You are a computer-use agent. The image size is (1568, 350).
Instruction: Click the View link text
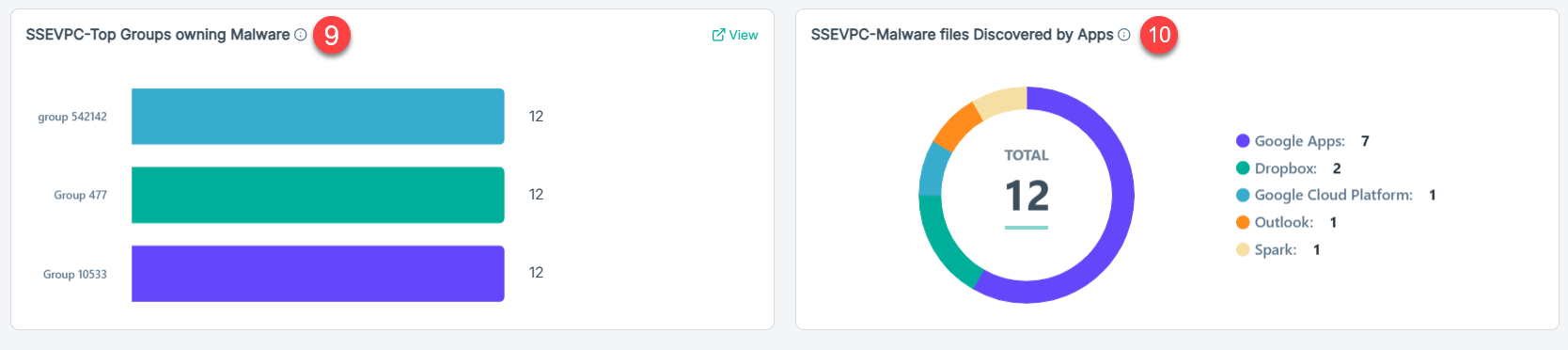click(744, 35)
